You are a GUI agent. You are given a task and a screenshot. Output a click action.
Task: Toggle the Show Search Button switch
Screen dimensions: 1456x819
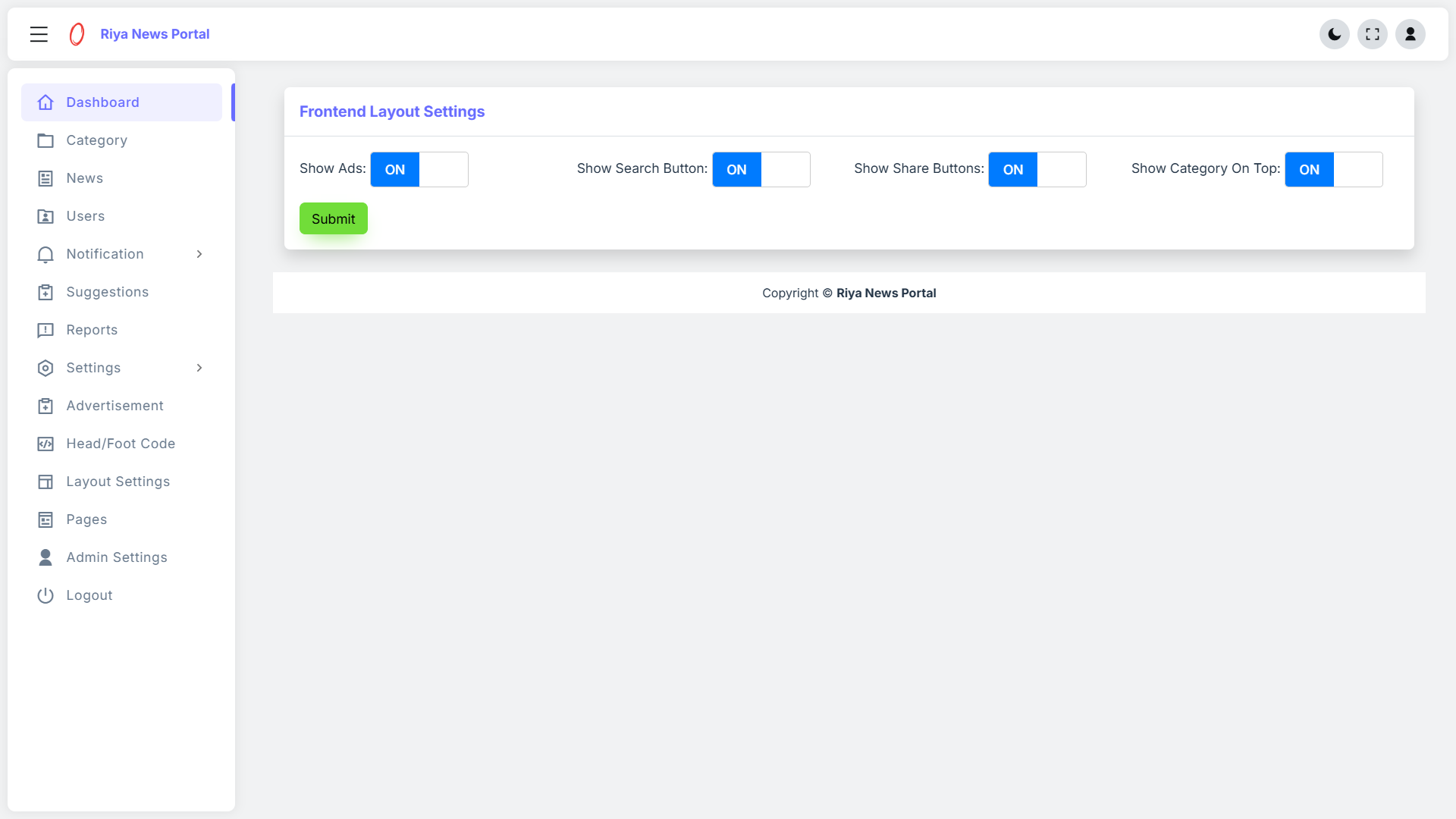761,169
